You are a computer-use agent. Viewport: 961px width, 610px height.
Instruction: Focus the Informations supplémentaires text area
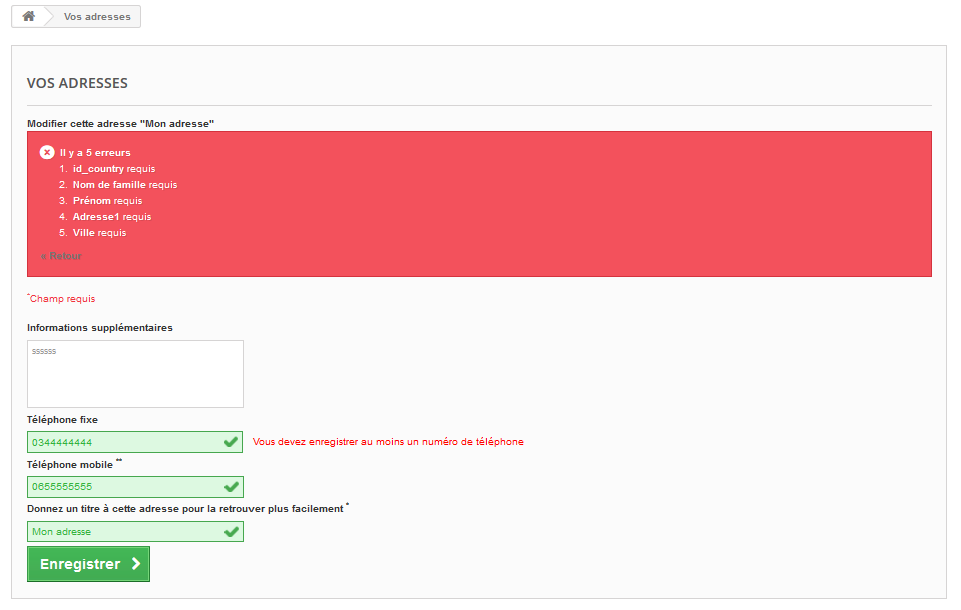[x=135, y=374]
